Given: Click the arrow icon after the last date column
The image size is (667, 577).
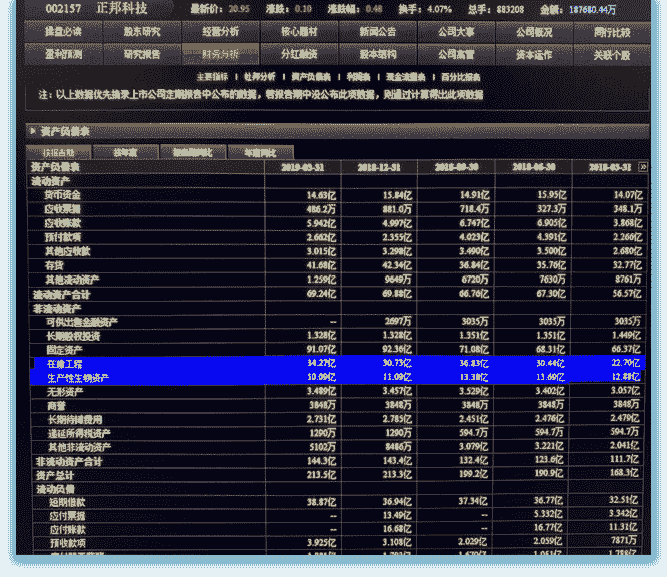Looking at the screenshot, I should coord(642,167).
